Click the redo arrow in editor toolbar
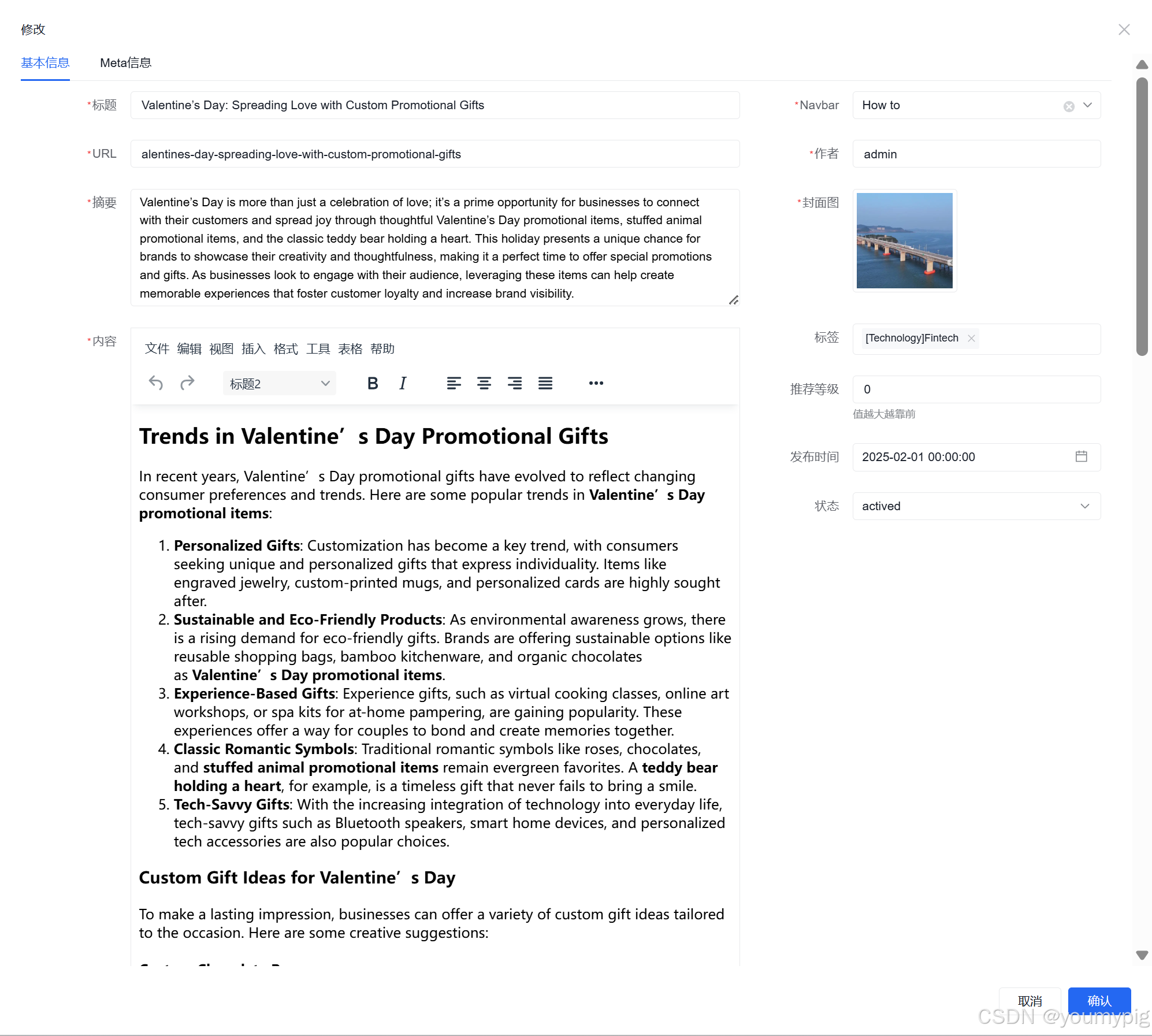The image size is (1152, 1036). (x=187, y=383)
